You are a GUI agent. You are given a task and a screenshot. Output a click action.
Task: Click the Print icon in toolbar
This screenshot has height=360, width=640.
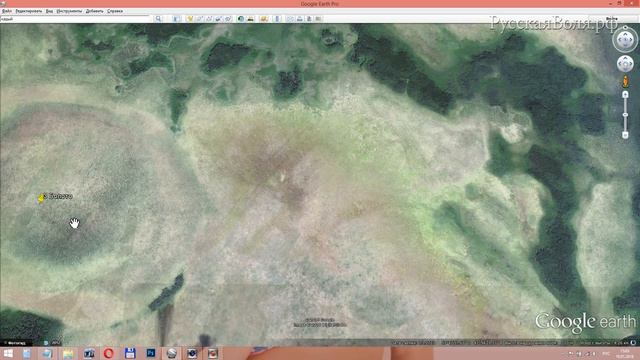click(x=300, y=19)
